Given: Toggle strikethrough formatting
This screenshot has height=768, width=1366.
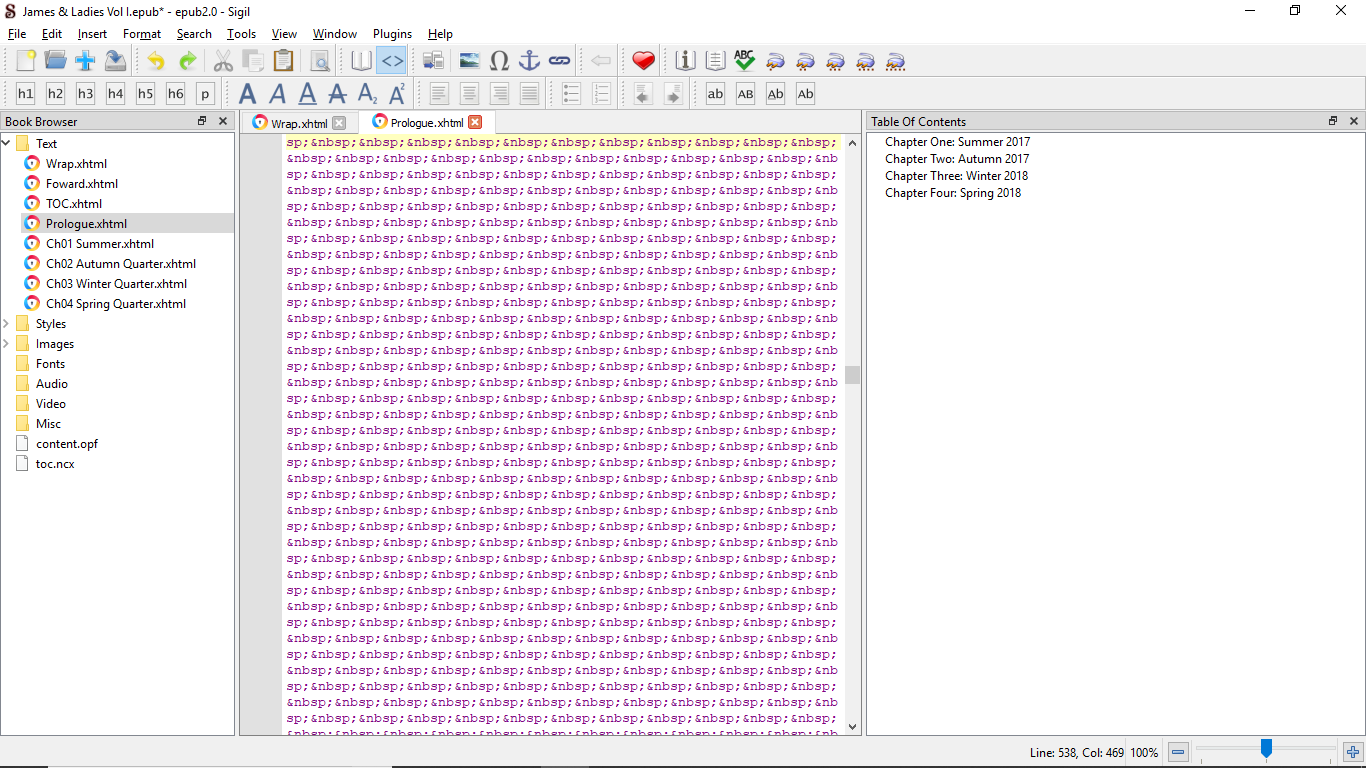Looking at the screenshot, I should pos(337,94).
